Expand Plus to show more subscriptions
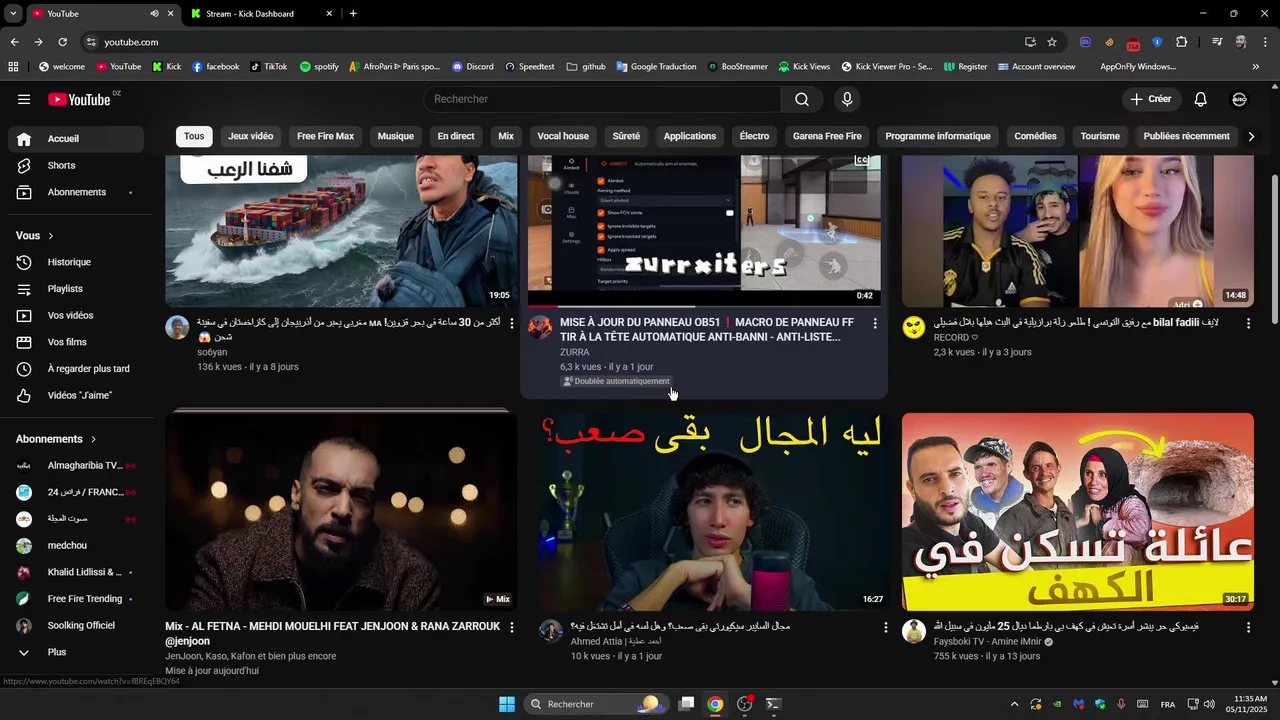 [76, 652]
